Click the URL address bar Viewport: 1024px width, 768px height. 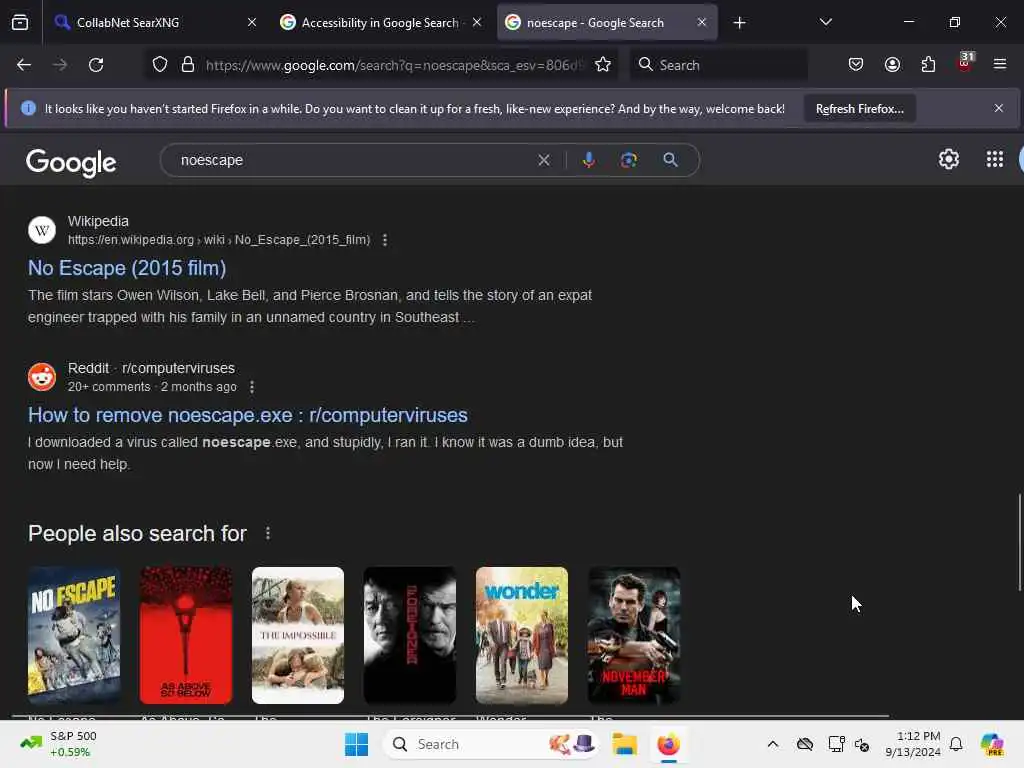[392, 65]
